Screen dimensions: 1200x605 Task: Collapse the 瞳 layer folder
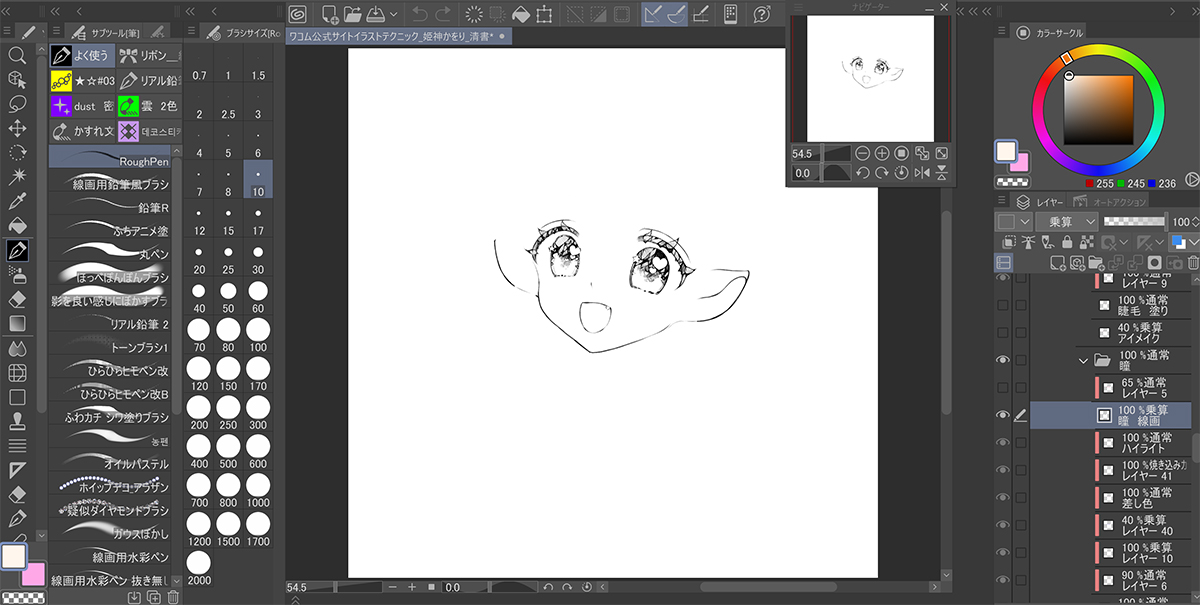[1084, 360]
